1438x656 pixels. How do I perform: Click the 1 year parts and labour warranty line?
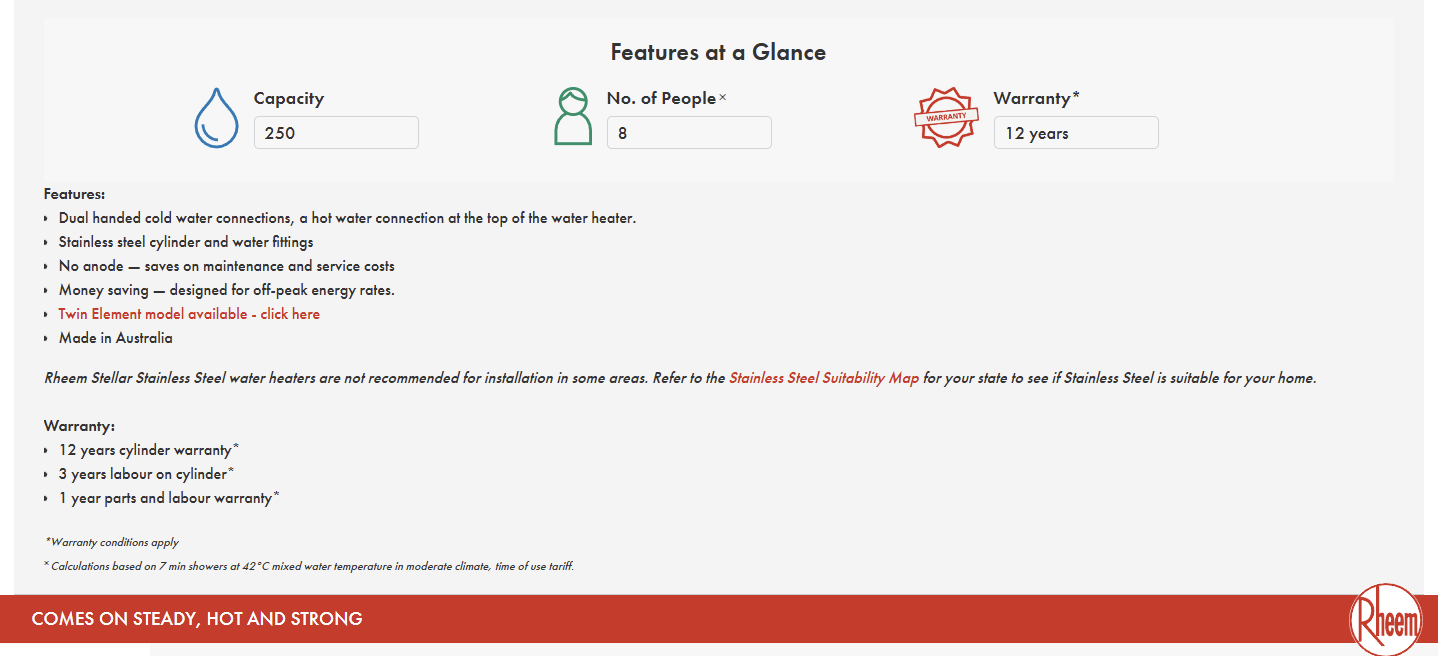pos(169,498)
